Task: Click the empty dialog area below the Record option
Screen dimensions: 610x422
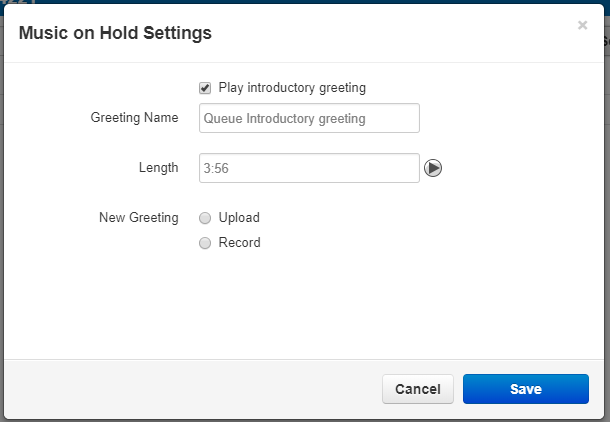Action: [x=303, y=305]
